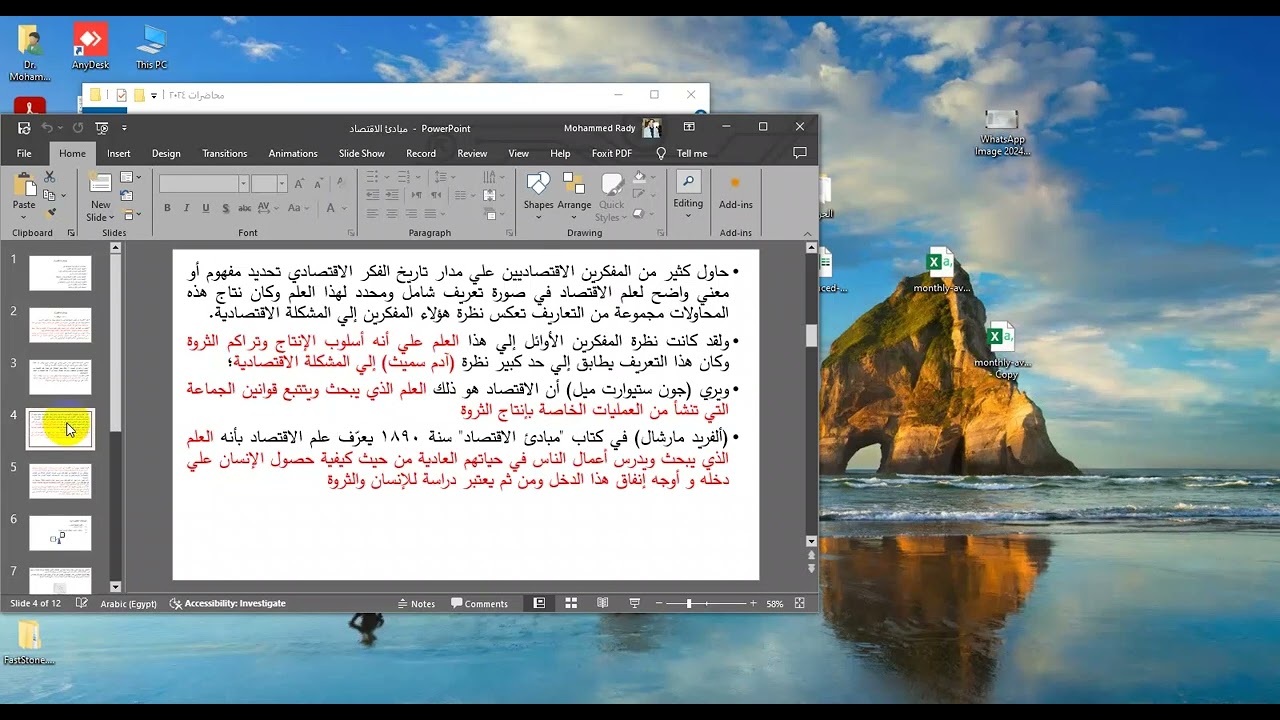Click Accessibility: Investigate in status bar

click(228, 603)
